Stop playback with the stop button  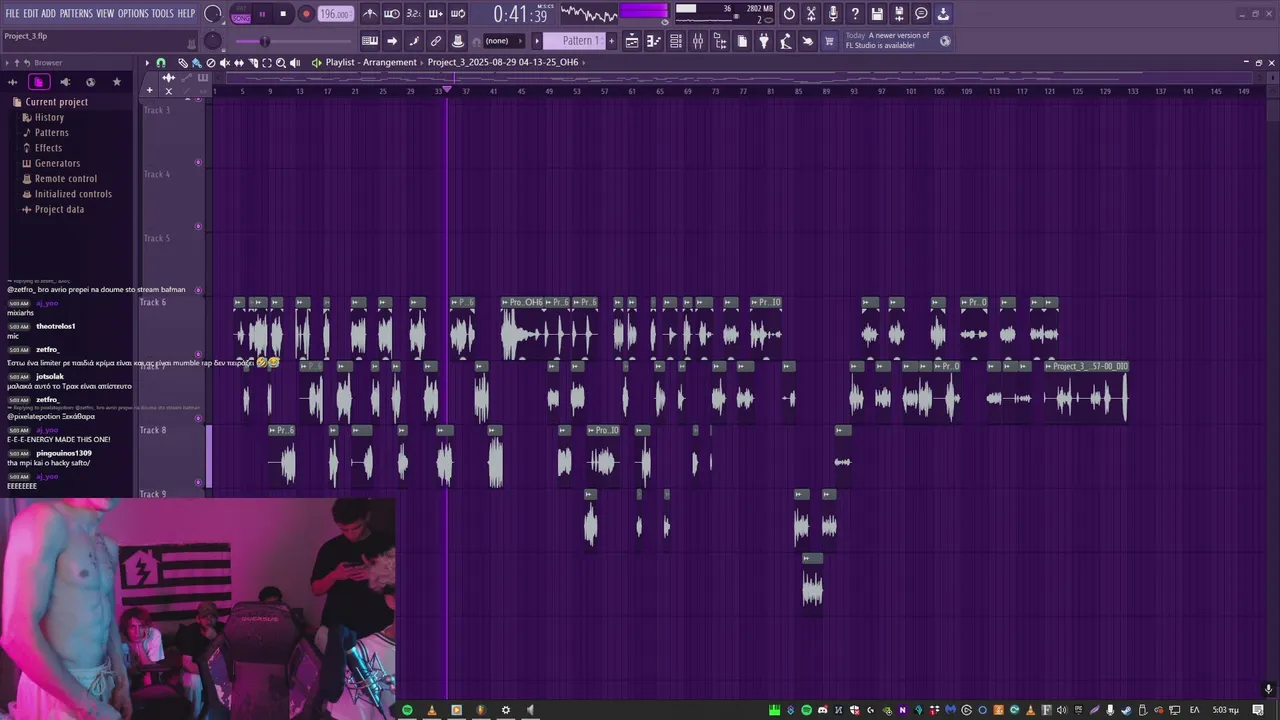click(283, 14)
